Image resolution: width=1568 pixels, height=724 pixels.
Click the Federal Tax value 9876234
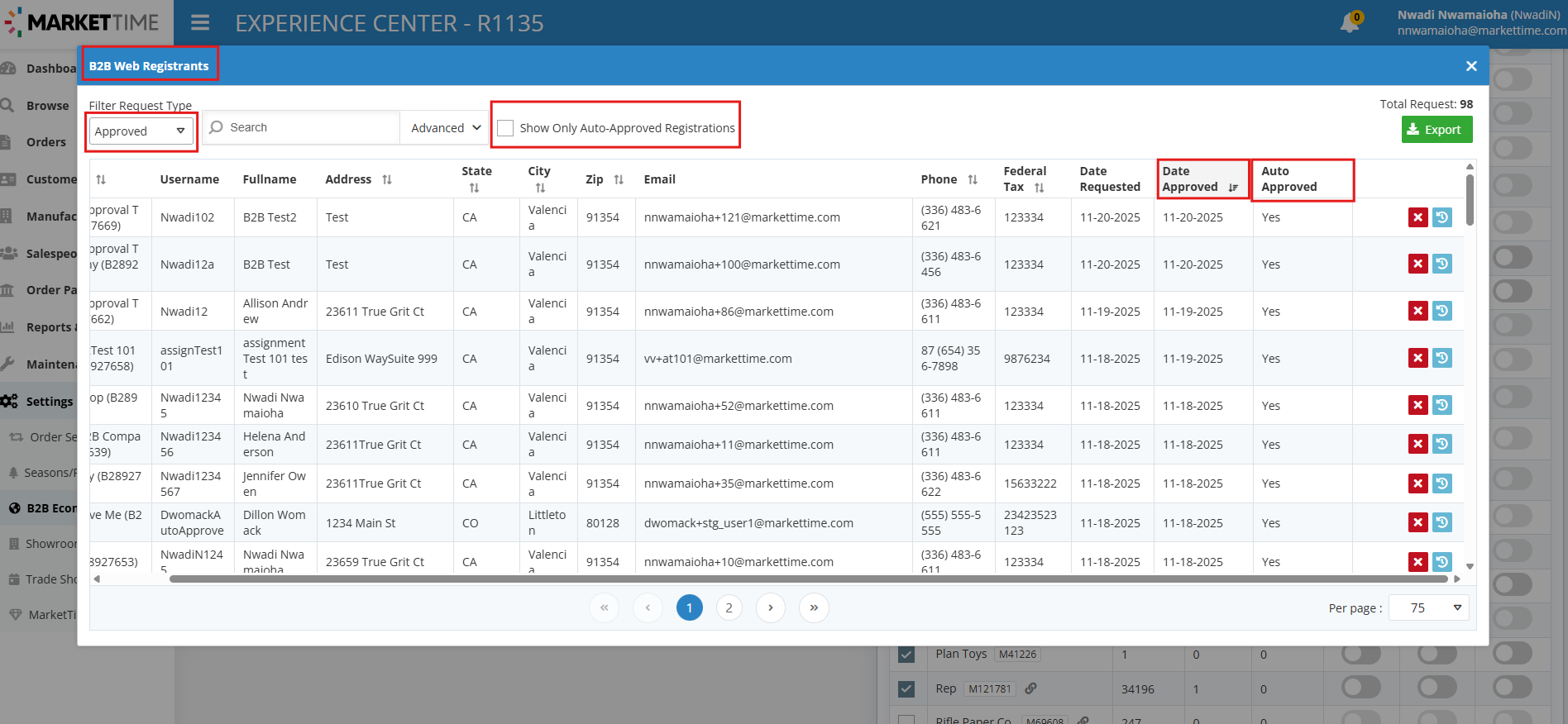(x=1026, y=359)
